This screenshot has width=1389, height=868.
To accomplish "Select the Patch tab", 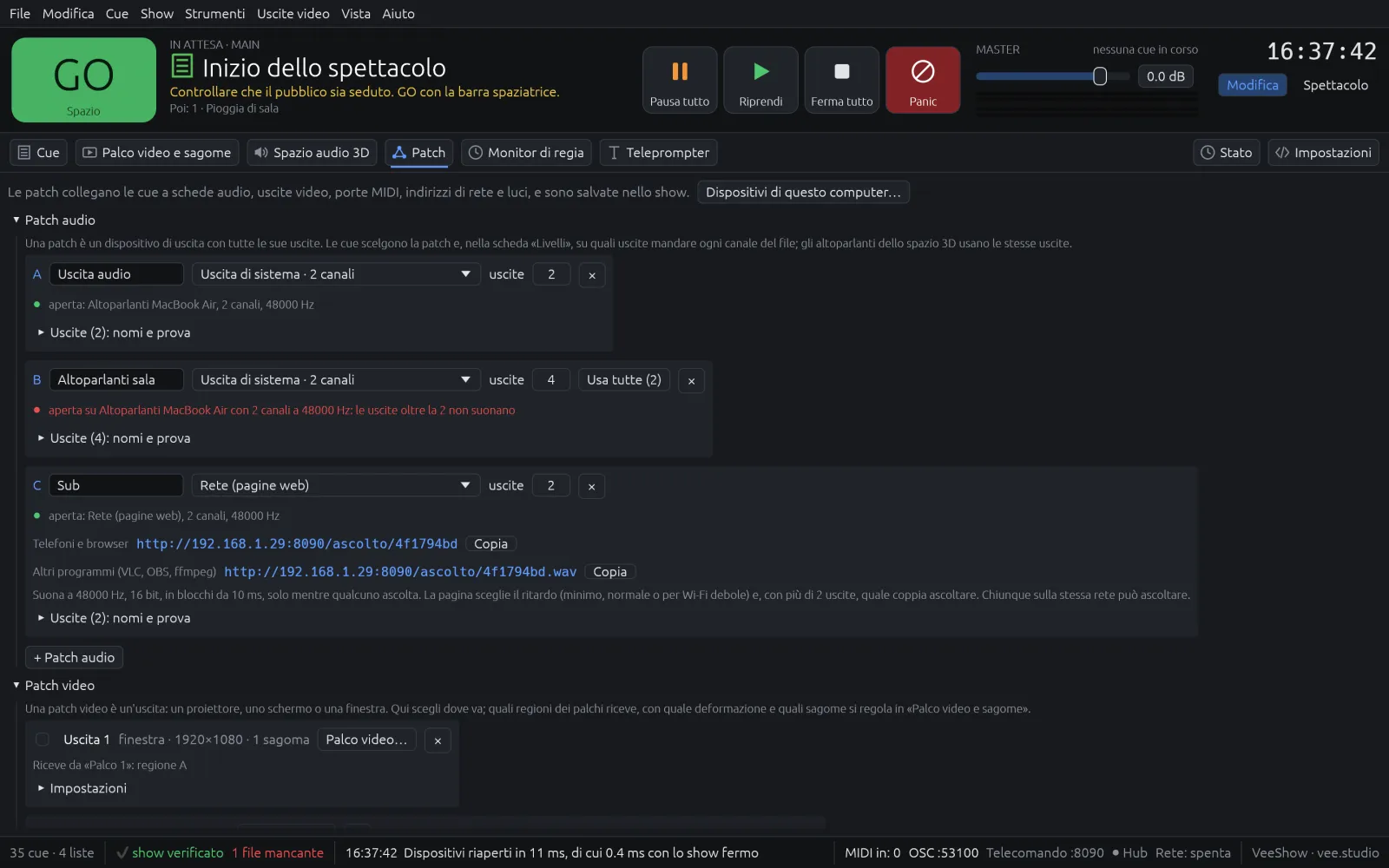I will pos(419,153).
